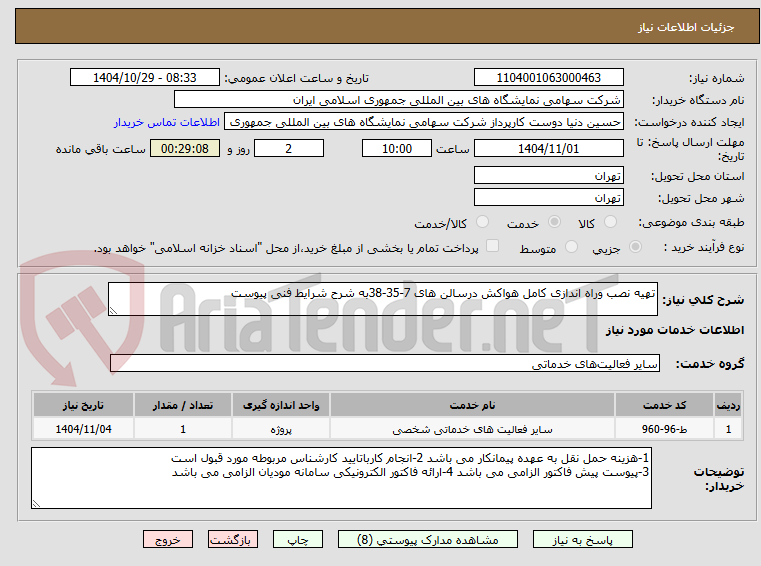
Task: Click the خروج exit button
Action: [167, 539]
